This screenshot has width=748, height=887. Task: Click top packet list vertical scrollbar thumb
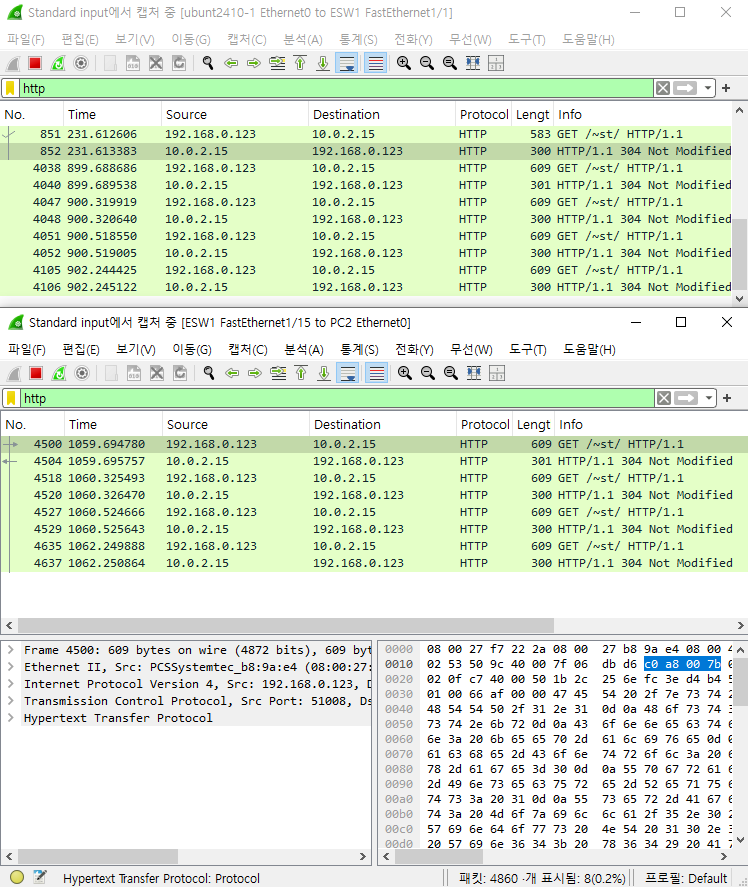740,254
